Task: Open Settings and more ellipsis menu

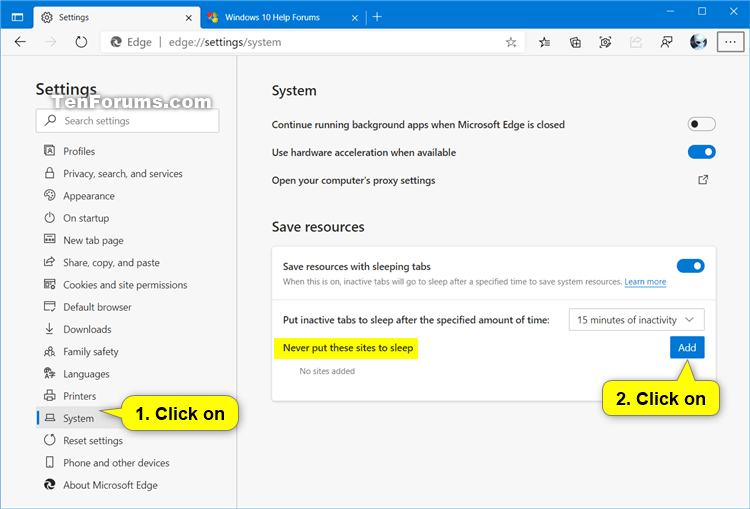Action: 730,42
